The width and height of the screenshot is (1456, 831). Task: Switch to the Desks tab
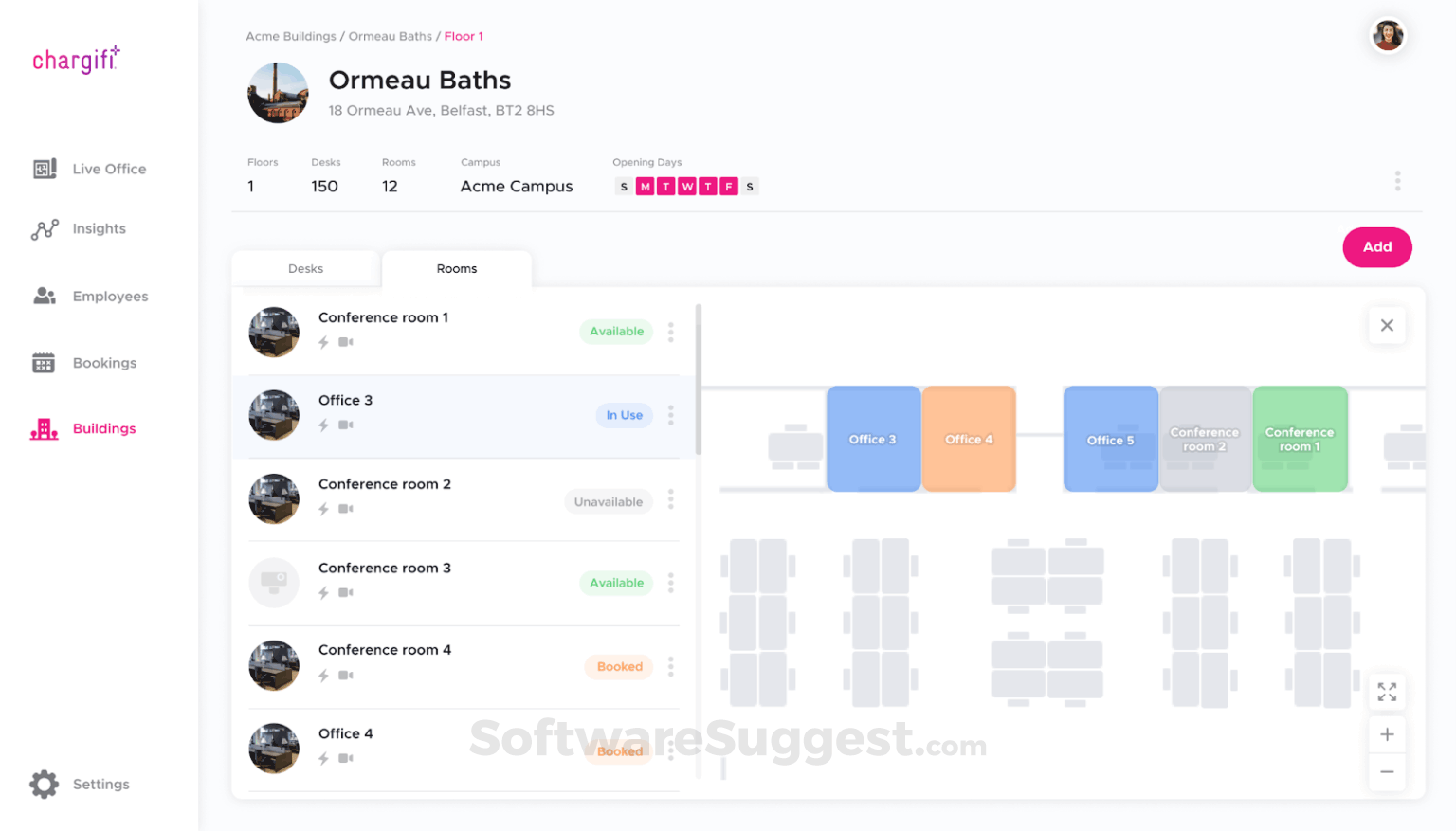305,269
